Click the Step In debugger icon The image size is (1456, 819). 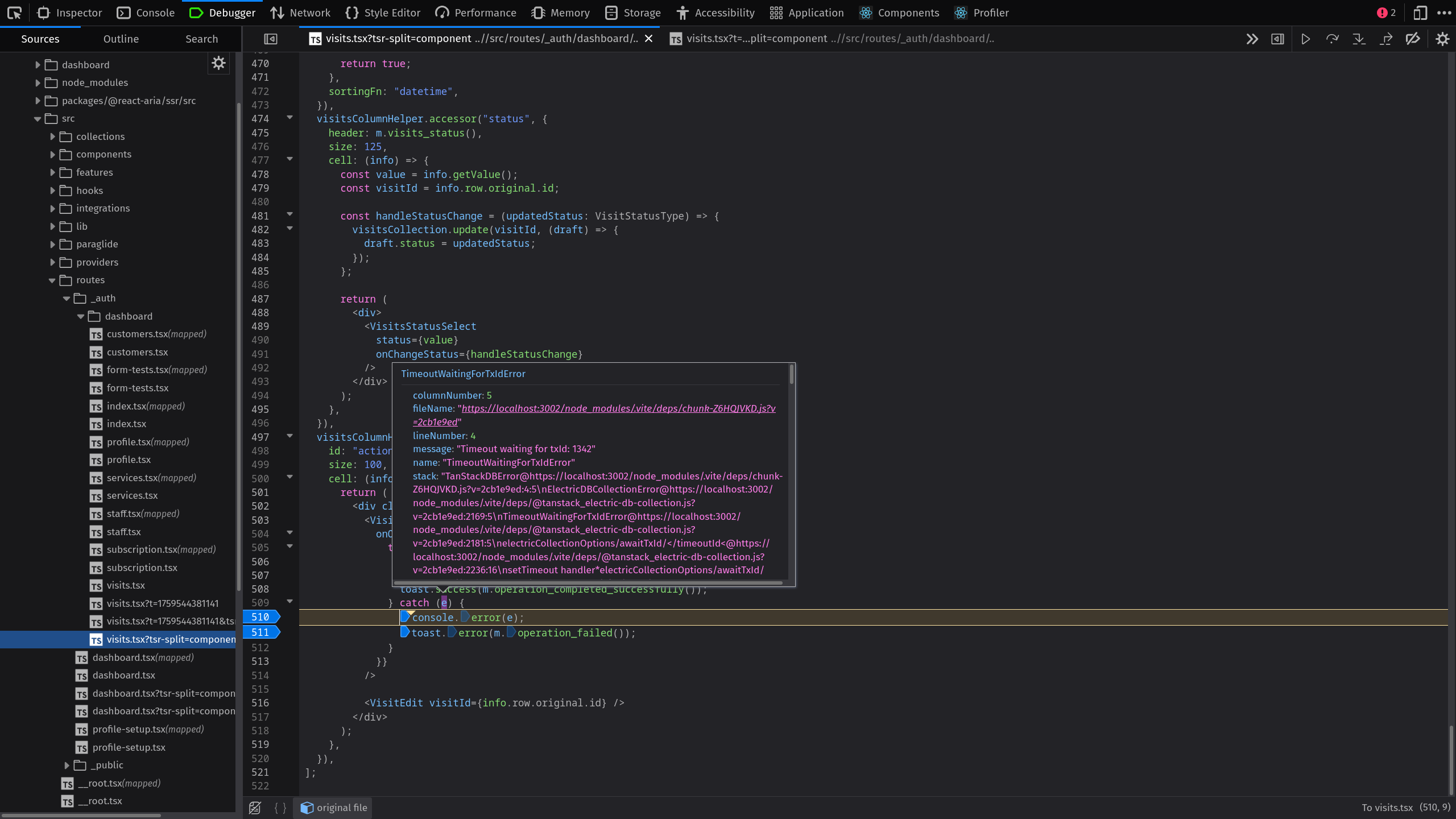[1359, 39]
